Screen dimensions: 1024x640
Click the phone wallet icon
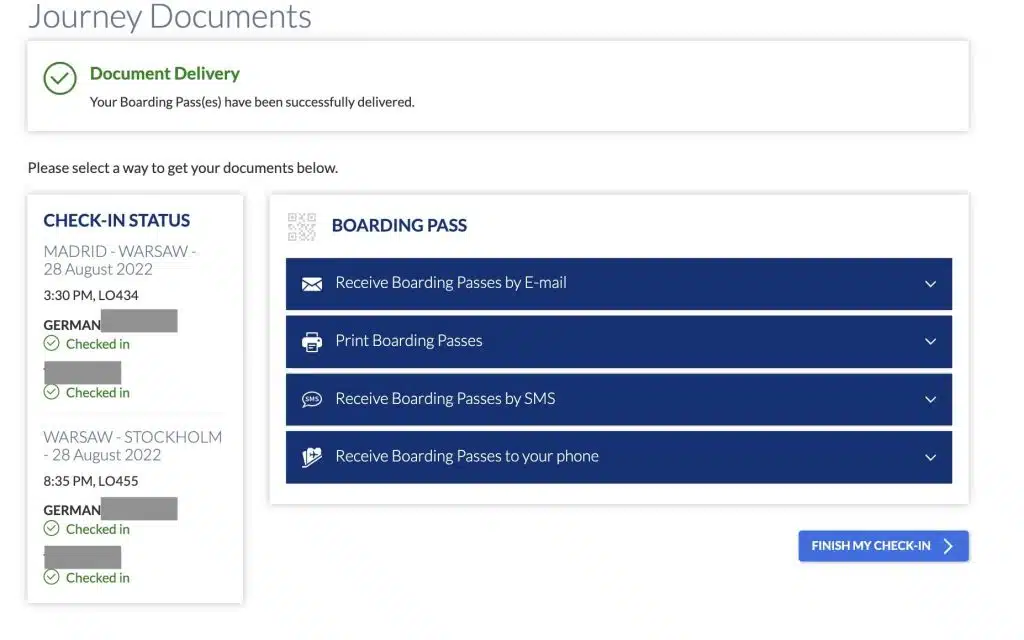(x=312, y=457)
